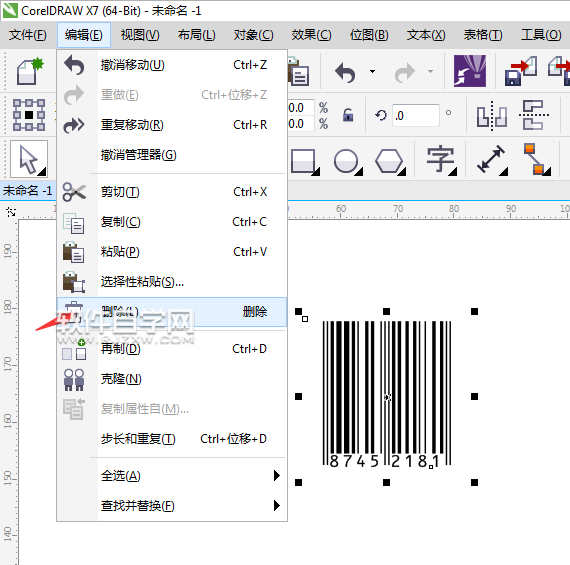This screenshot has width=570, height=565.
Task: Click the top-center selection handle
Action: [386, 312]
